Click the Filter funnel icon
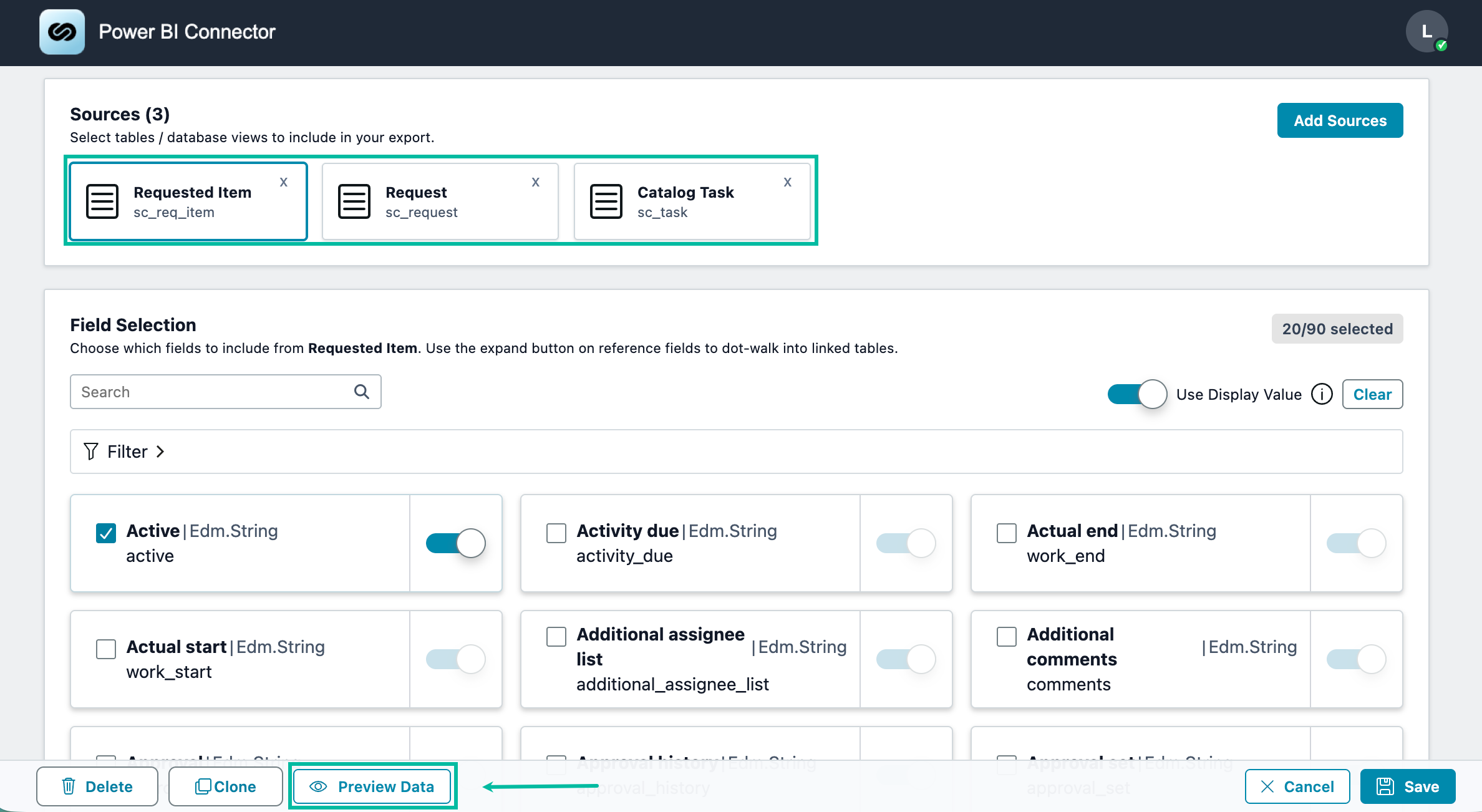Image resolution: width=1482 pixels, height=812 pixels. click(91, 451)
